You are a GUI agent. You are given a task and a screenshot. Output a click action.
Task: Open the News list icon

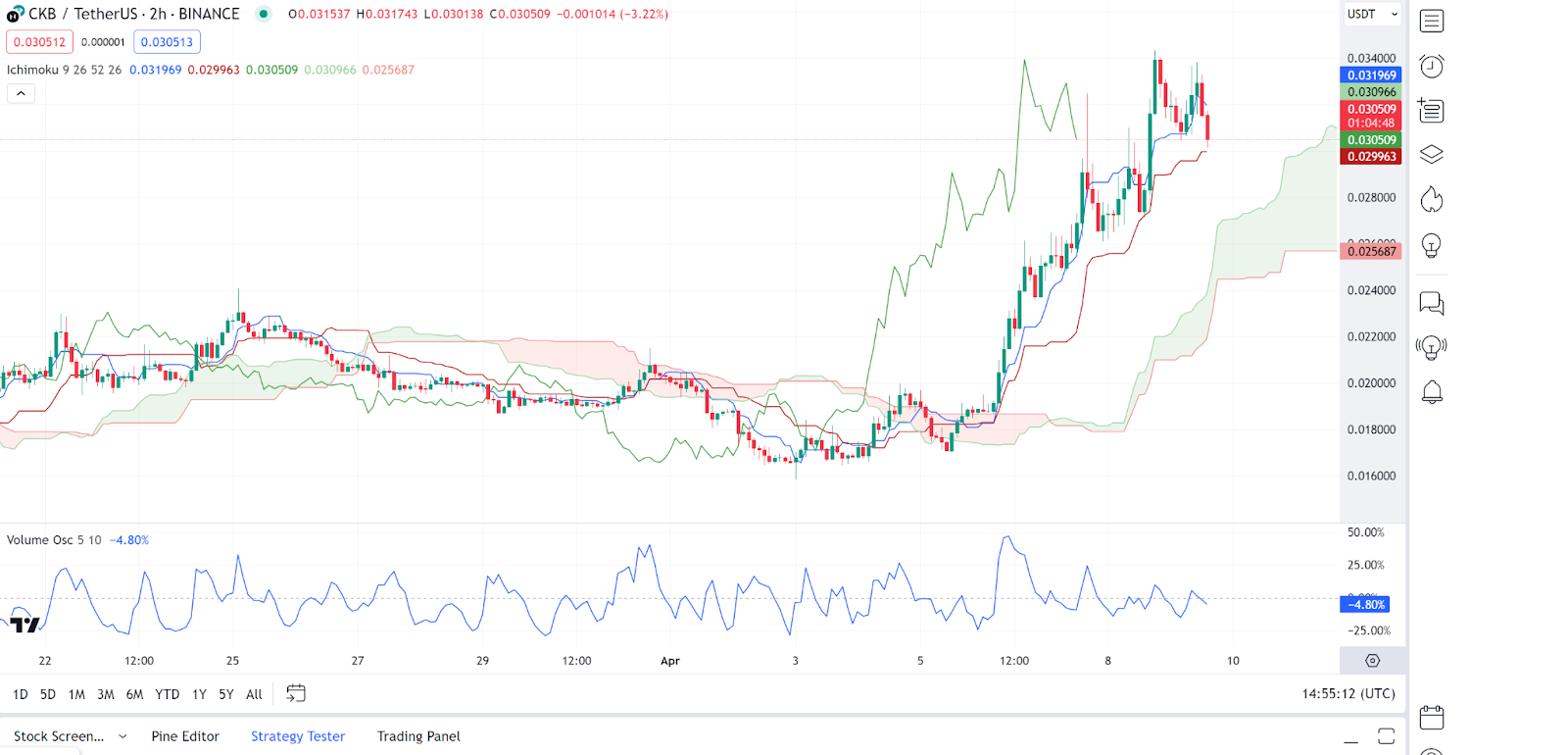1431,110
